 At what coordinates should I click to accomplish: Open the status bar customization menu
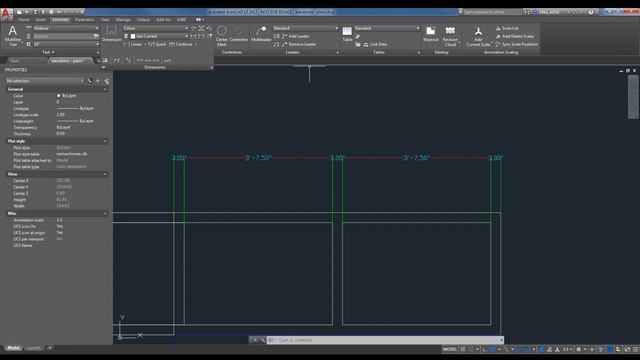[x=636, y=349]
